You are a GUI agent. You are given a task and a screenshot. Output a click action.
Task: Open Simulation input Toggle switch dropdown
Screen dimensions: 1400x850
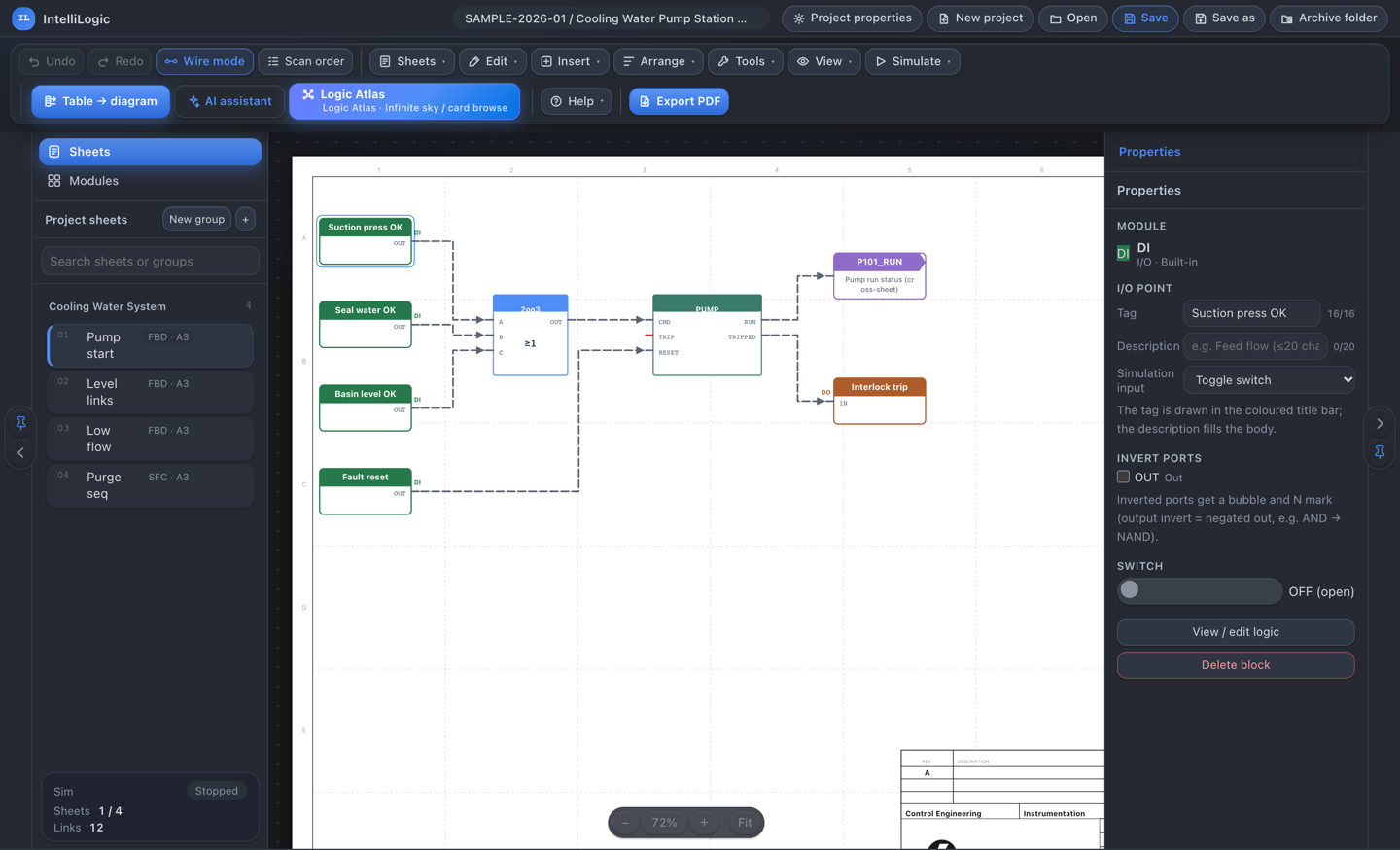click(1269, 380)
